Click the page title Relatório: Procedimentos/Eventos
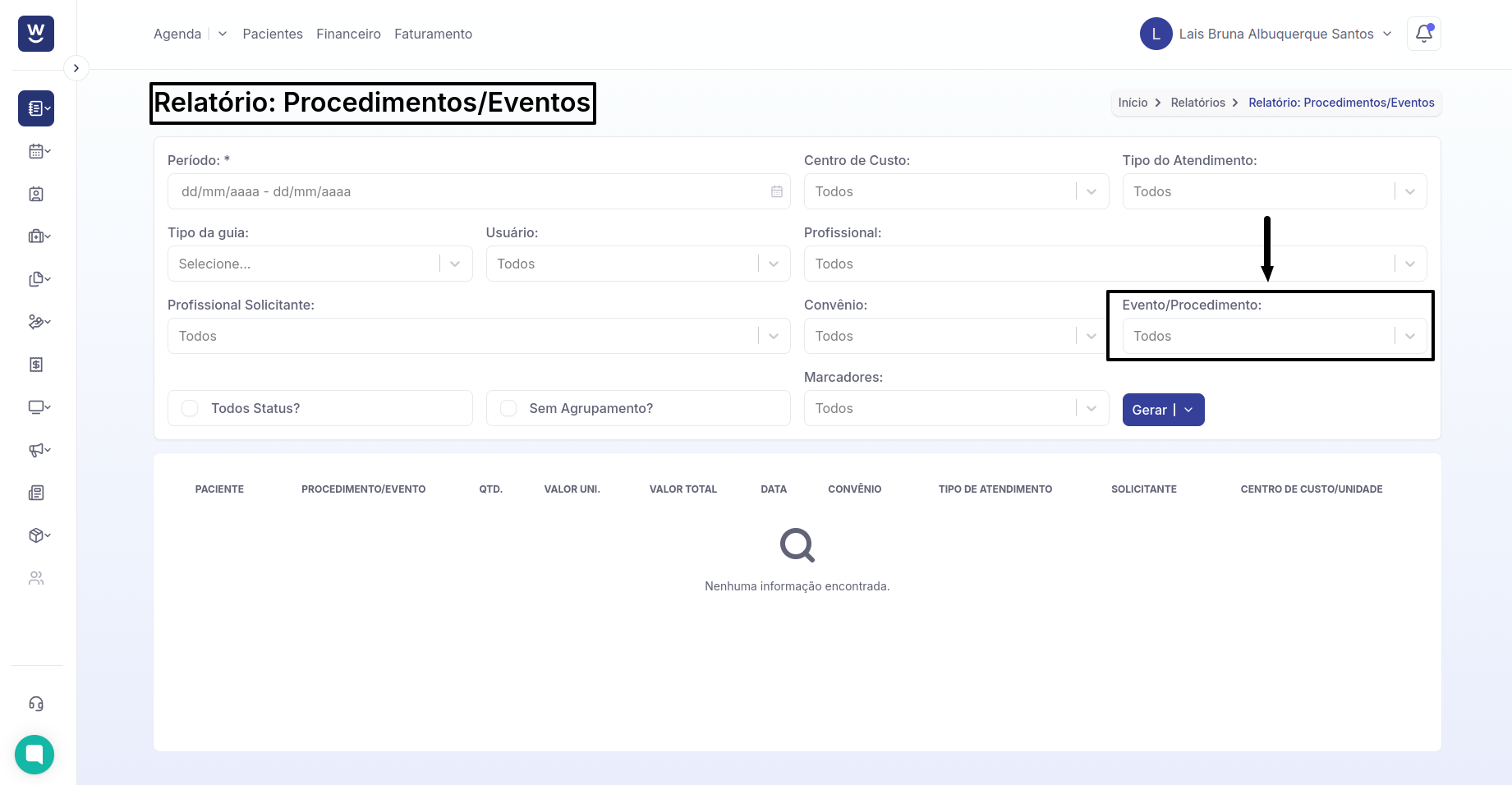 click(372, 103)
